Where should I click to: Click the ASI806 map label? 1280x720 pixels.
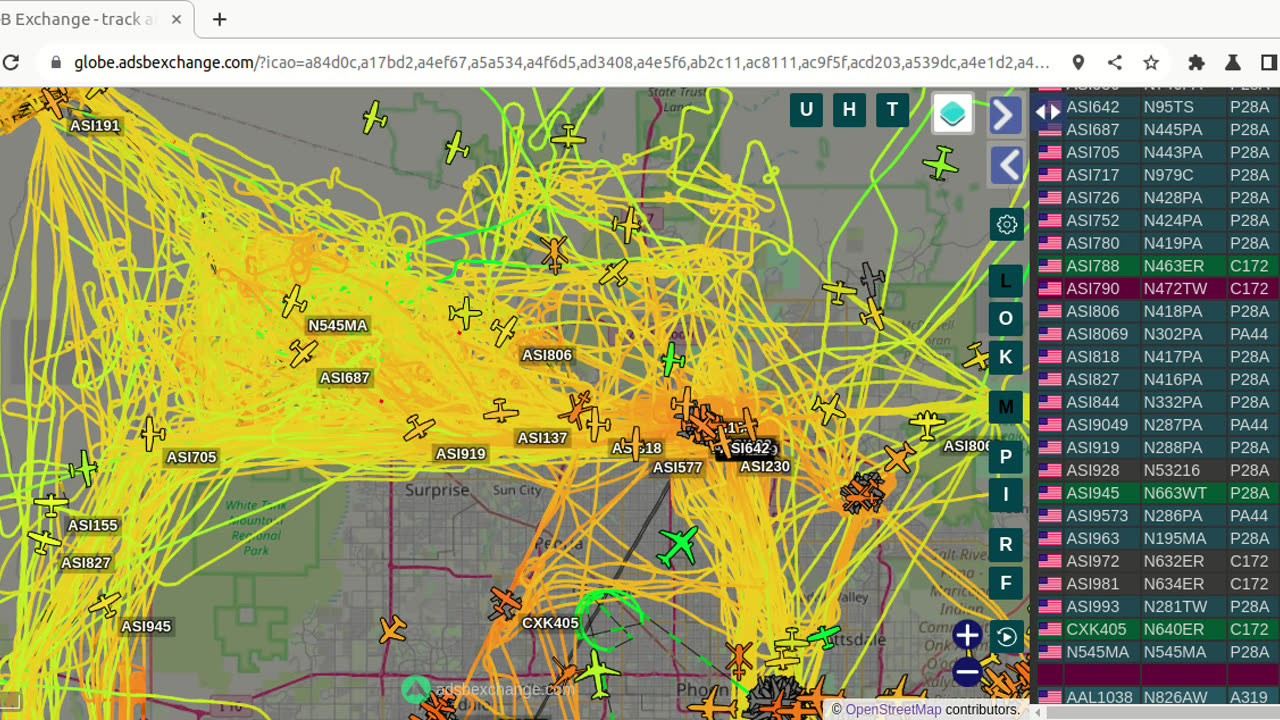click(x=547, y=355)
